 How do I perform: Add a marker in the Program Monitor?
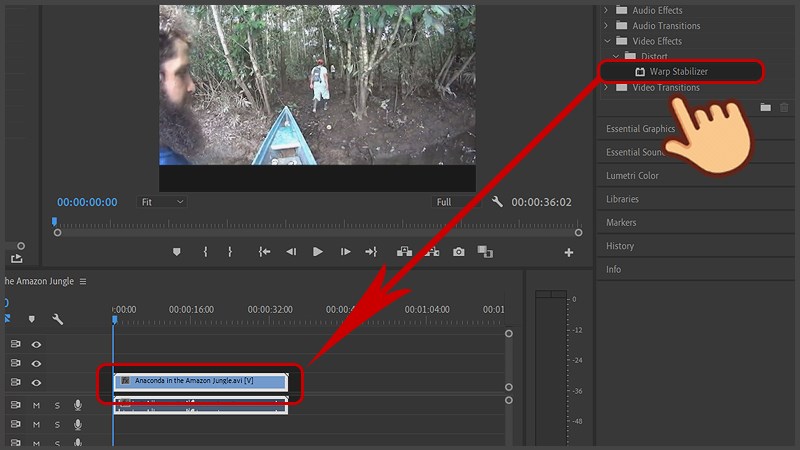(x=177, y=252)
